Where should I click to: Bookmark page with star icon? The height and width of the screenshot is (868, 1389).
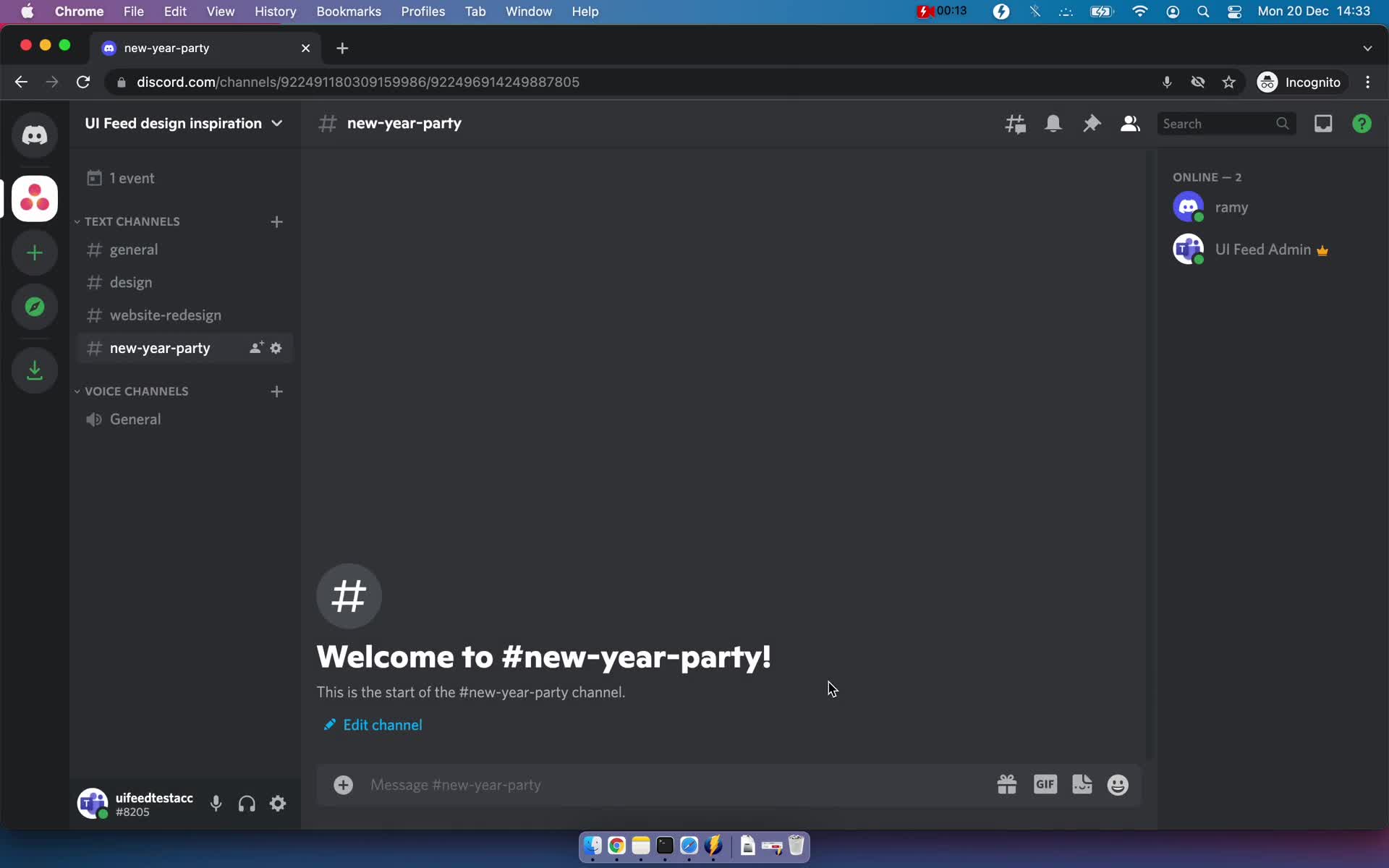point(1228,82)
